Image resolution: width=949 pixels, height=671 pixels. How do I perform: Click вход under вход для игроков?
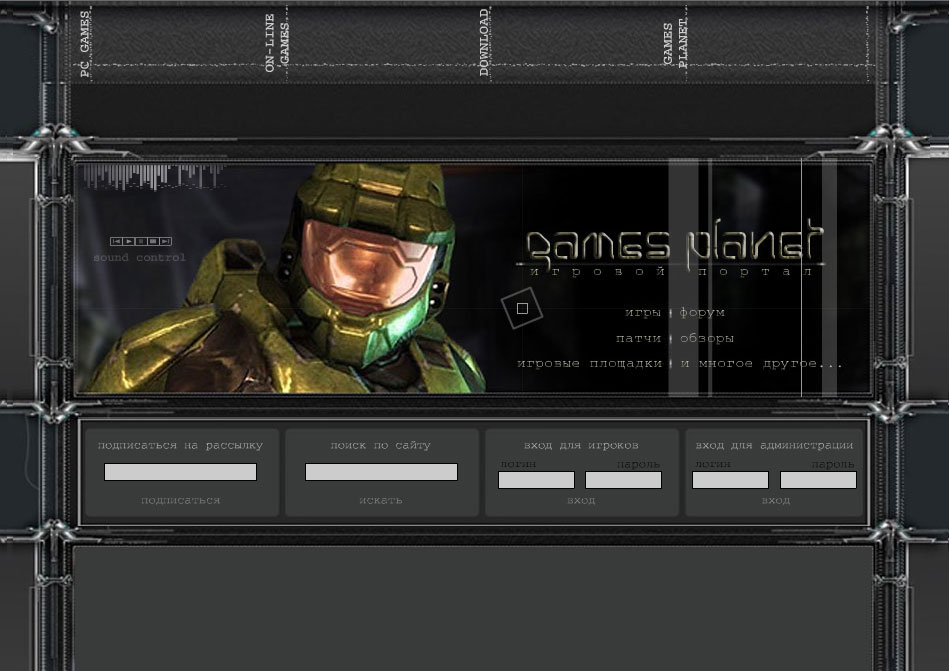pos(581,500)
